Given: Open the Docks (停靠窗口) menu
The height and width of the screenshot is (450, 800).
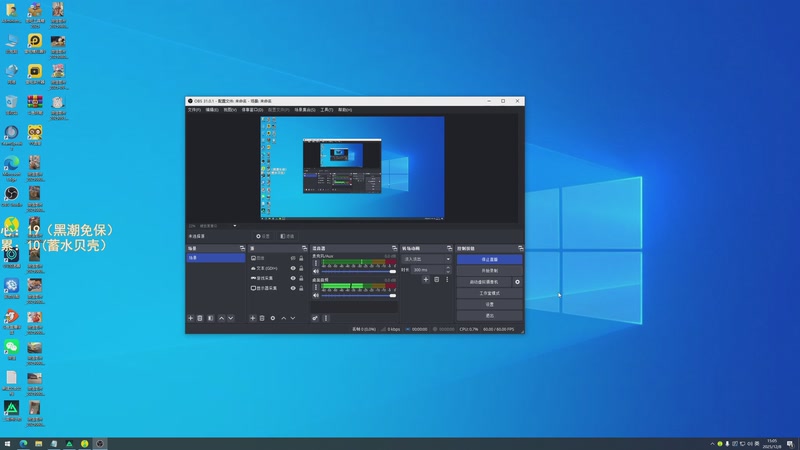Looking at the screenshot, I should pos(252,110).
